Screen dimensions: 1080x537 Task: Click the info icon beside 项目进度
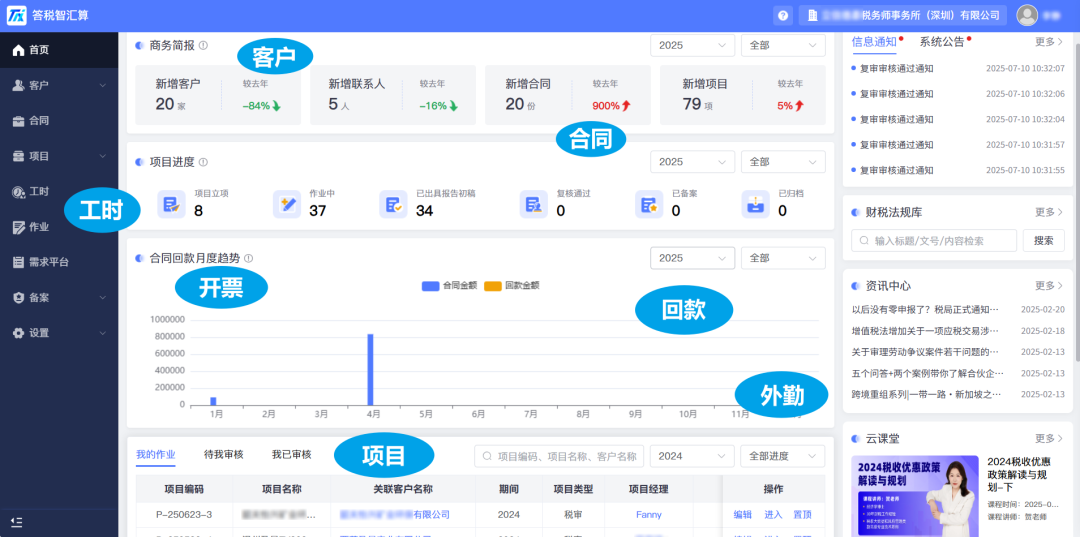[x=203, y=162]
